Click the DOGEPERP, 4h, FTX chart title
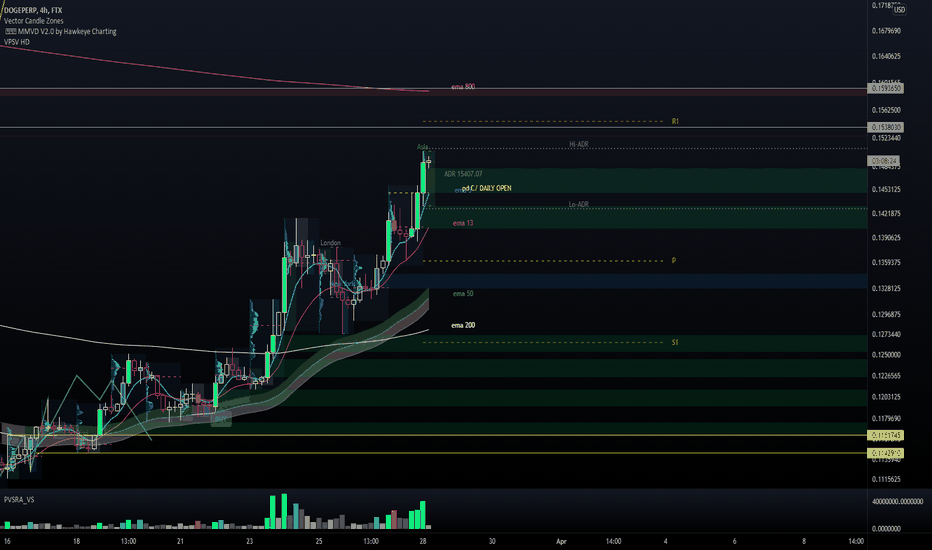Screen dimensions: 932x550 pyautogui.click(x=33, y=10)
